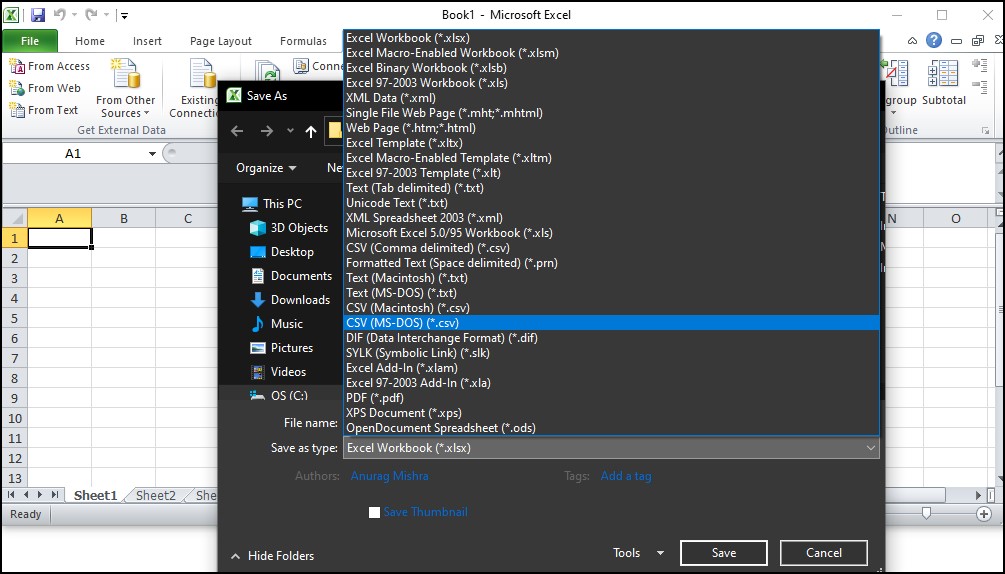Collapse the pane with Hide Folders
Screen dimensions: 1005x574
pos(272,556)
